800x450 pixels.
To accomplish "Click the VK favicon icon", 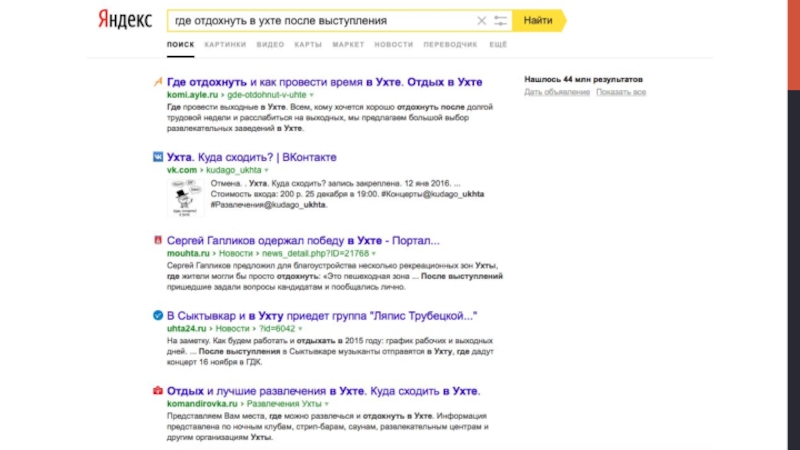I will coord(158,157).
